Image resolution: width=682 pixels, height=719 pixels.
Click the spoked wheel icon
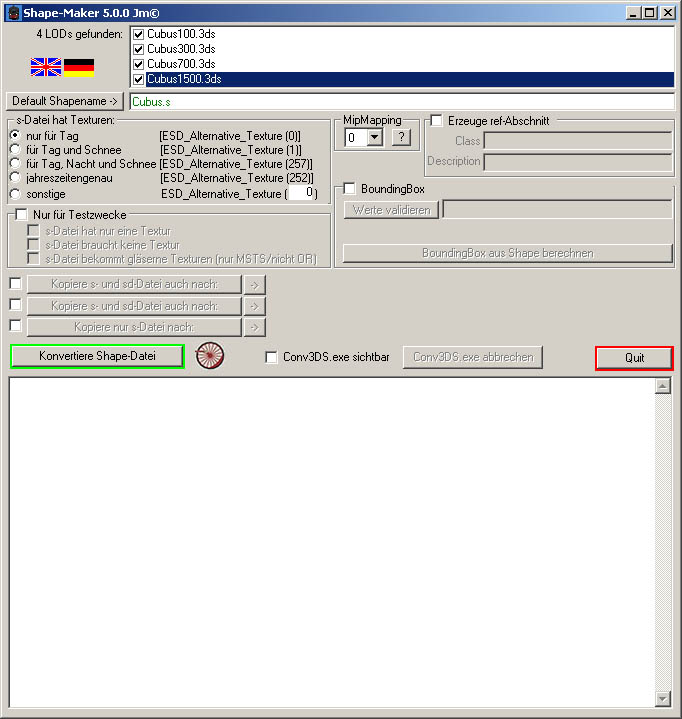click(210, 356)
